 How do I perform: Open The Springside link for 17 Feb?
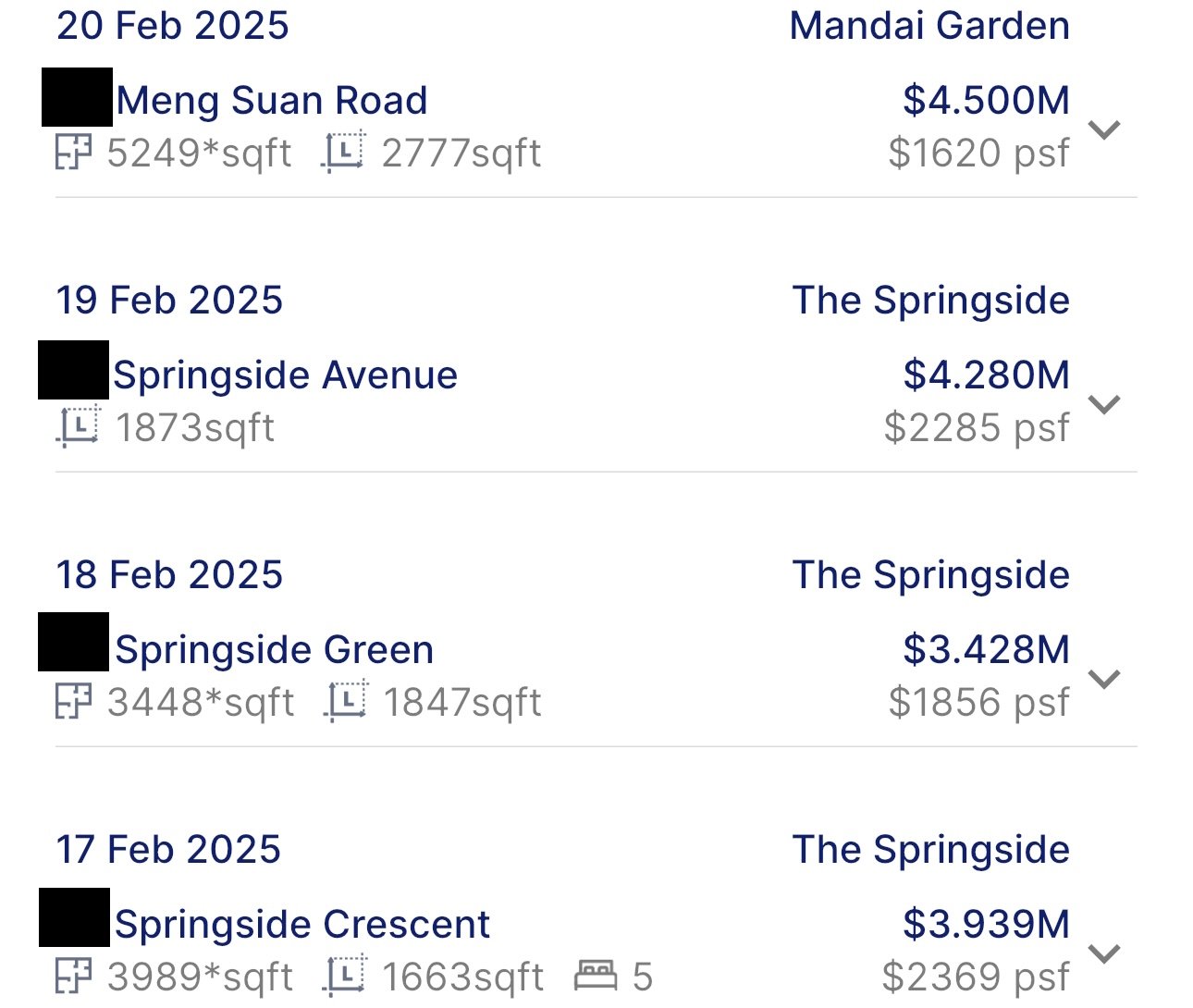click(x=931, y=850)
